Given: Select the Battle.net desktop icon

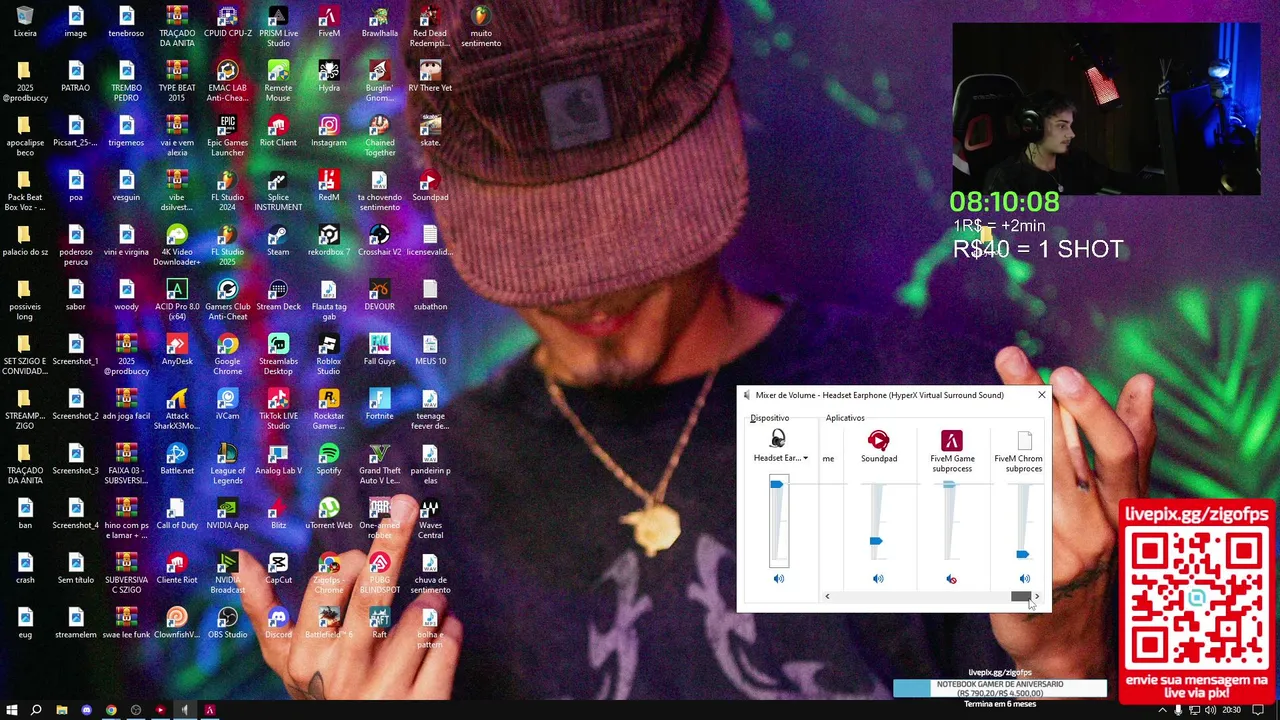Looking at the screenshot, I should coord(177,459).
